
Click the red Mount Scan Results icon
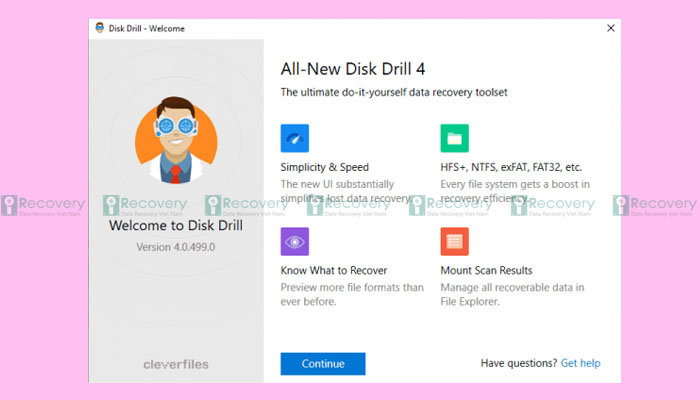pos(454,242)
